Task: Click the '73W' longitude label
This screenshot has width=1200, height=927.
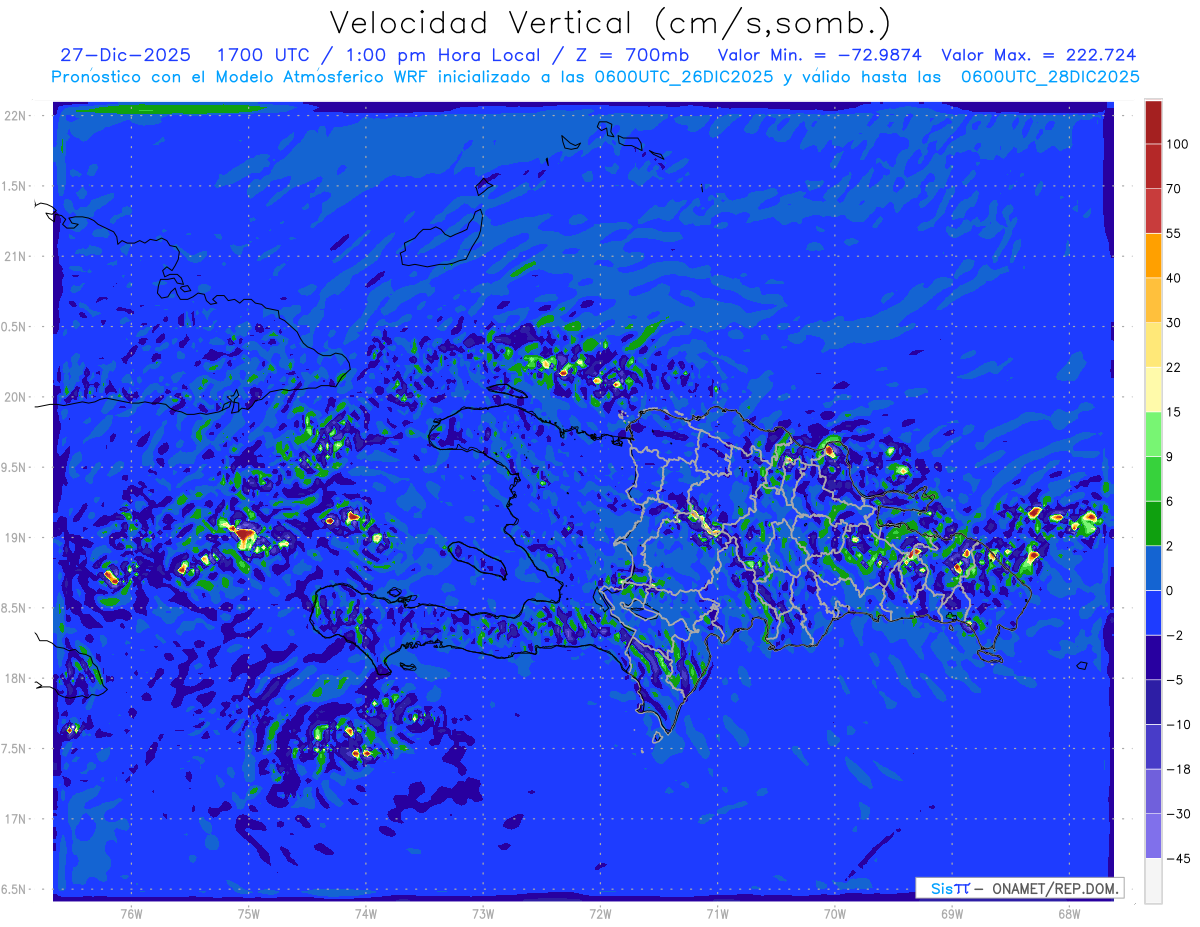Action: tap(483, 914)
